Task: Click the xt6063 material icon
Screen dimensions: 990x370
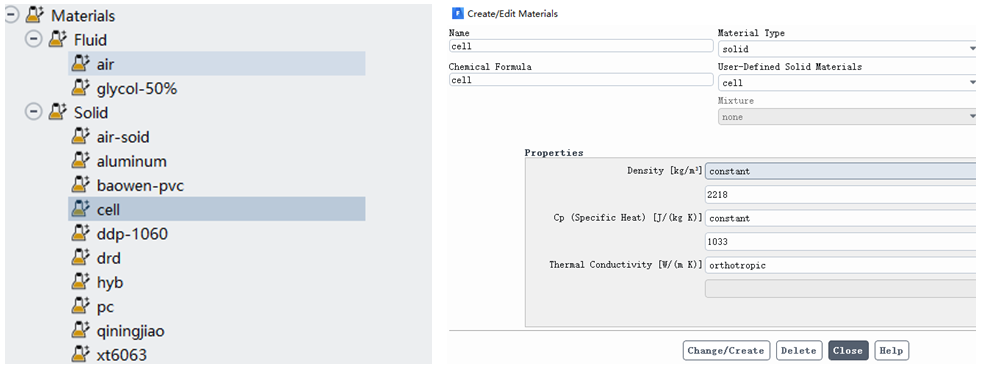Action: click(81, 354)
